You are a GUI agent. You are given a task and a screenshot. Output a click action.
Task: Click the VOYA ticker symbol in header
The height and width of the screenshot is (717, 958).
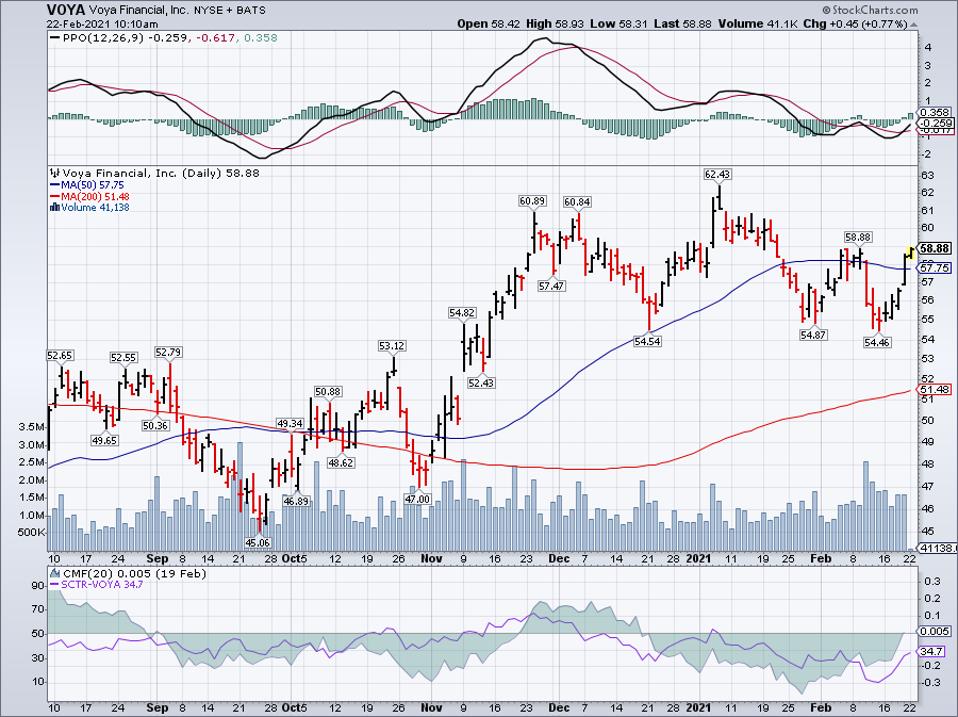[65, 10]
